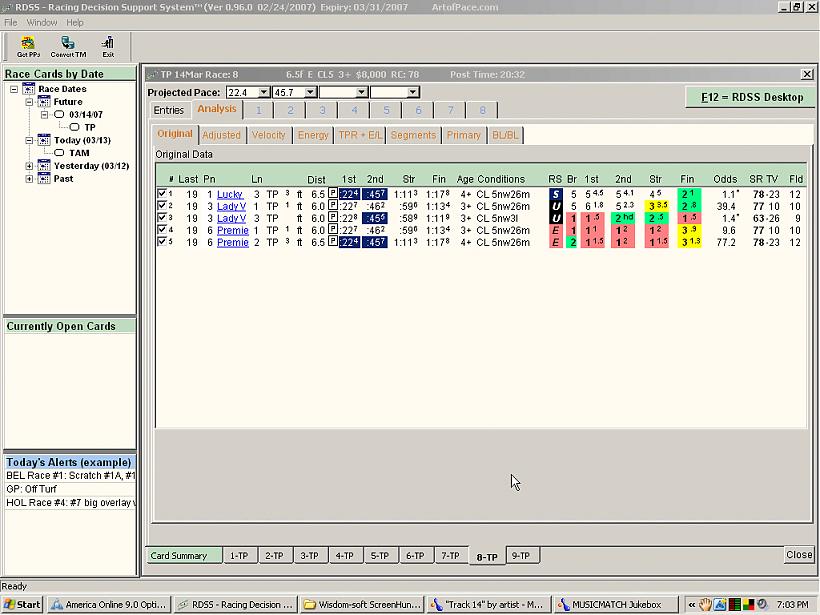This screenshot has width=820, height=615.
Task: Click the P marker in row 3 Lady V
Action: [x=333, y=218]
